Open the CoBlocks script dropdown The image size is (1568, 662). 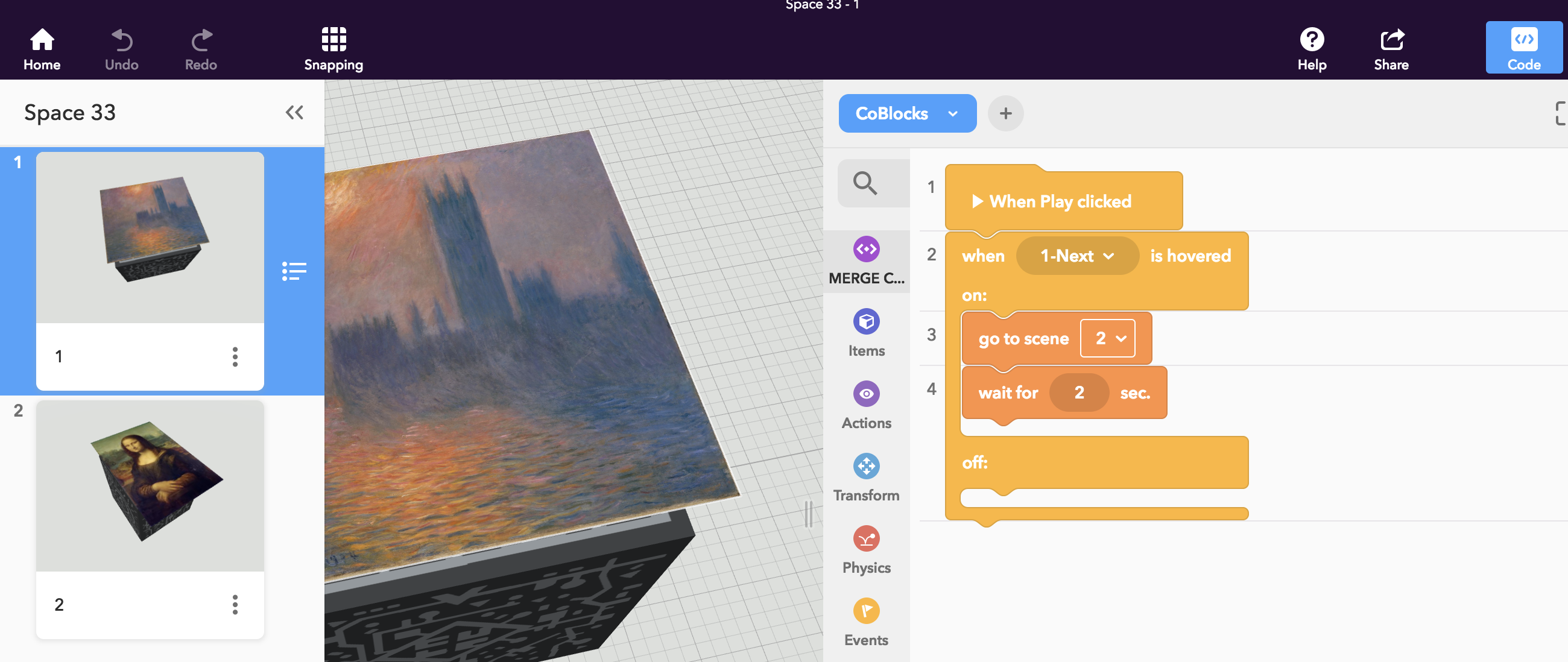[x=907, y=113]
